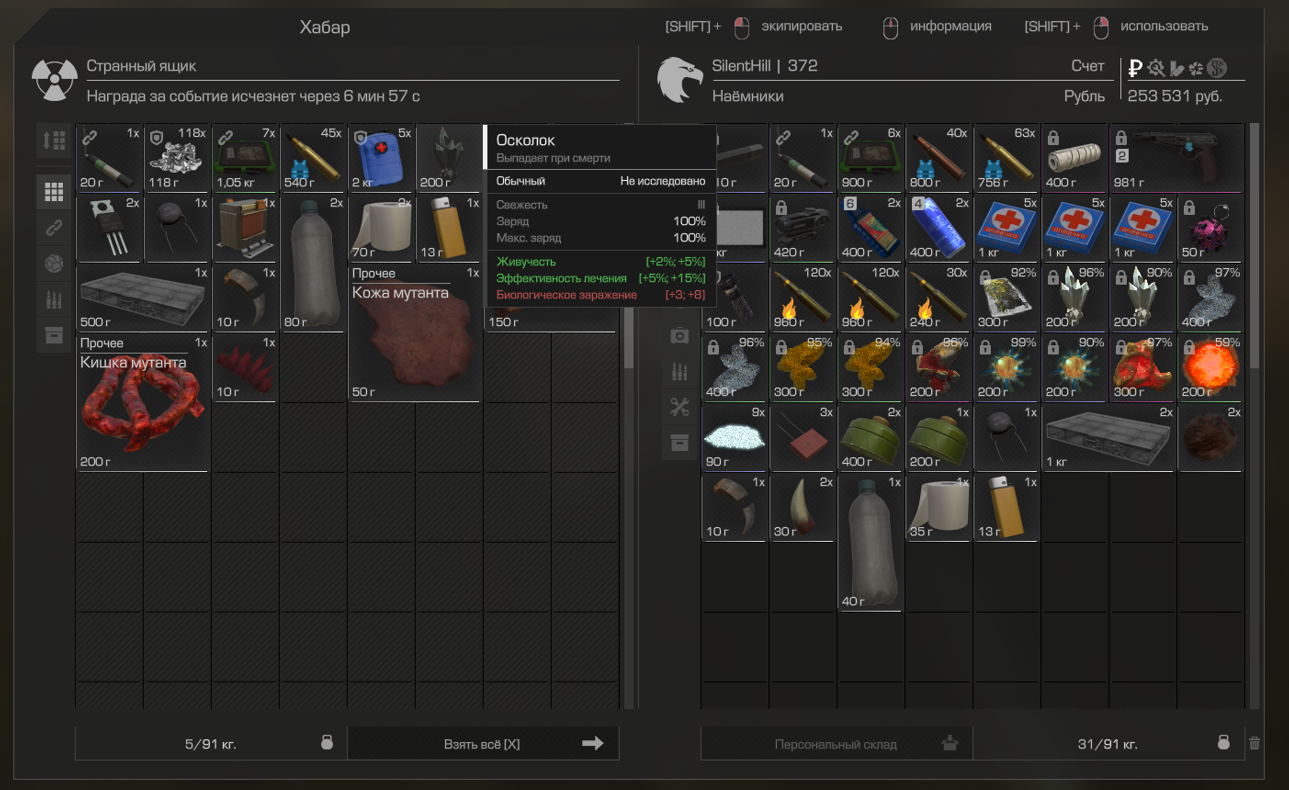The height and width of the screenshot is (790, 1289).
Task: Select white powder 9x in inventory
Action: pyautogui.click(x=734, y=438)
